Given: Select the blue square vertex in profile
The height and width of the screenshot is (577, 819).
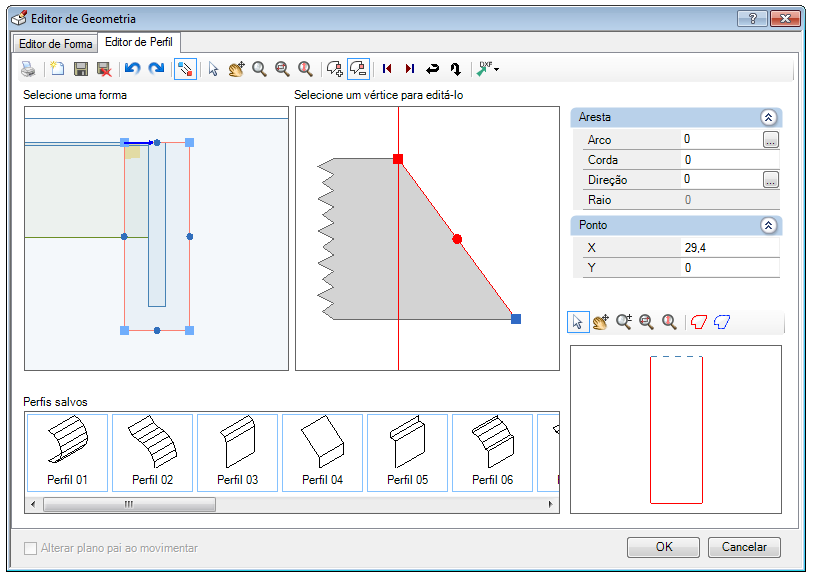Looking at the screenshot, I should pos(516,319).
